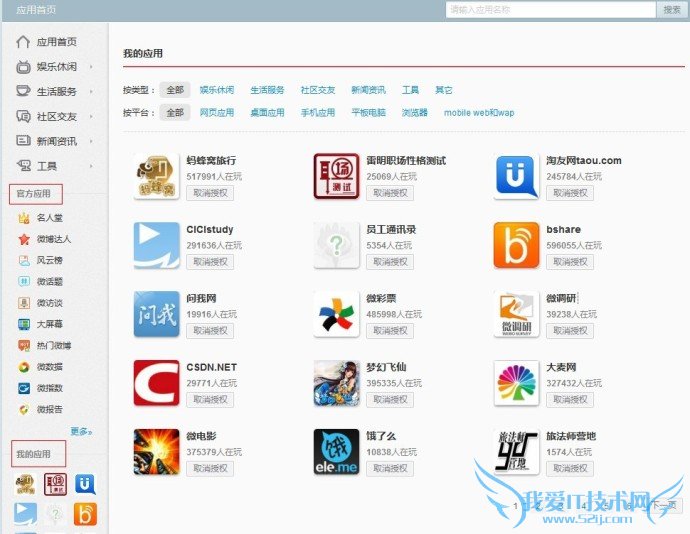Image resolution: width=690 pixels, height=534 pixels.
Task: Open the 问我网 app icon
Action: coord(157,314)
